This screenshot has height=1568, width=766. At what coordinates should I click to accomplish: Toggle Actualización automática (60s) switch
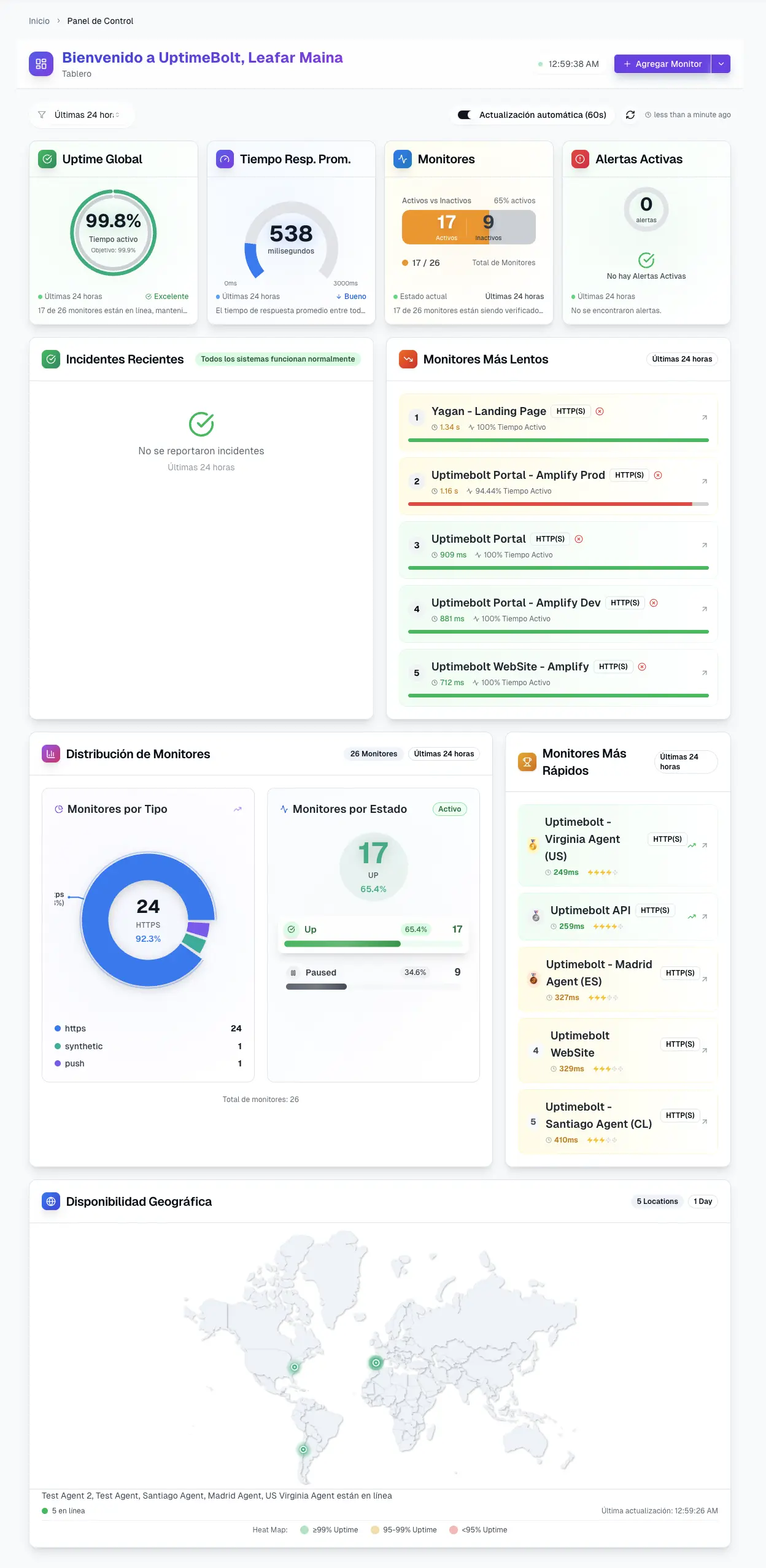tap(465, 115)
